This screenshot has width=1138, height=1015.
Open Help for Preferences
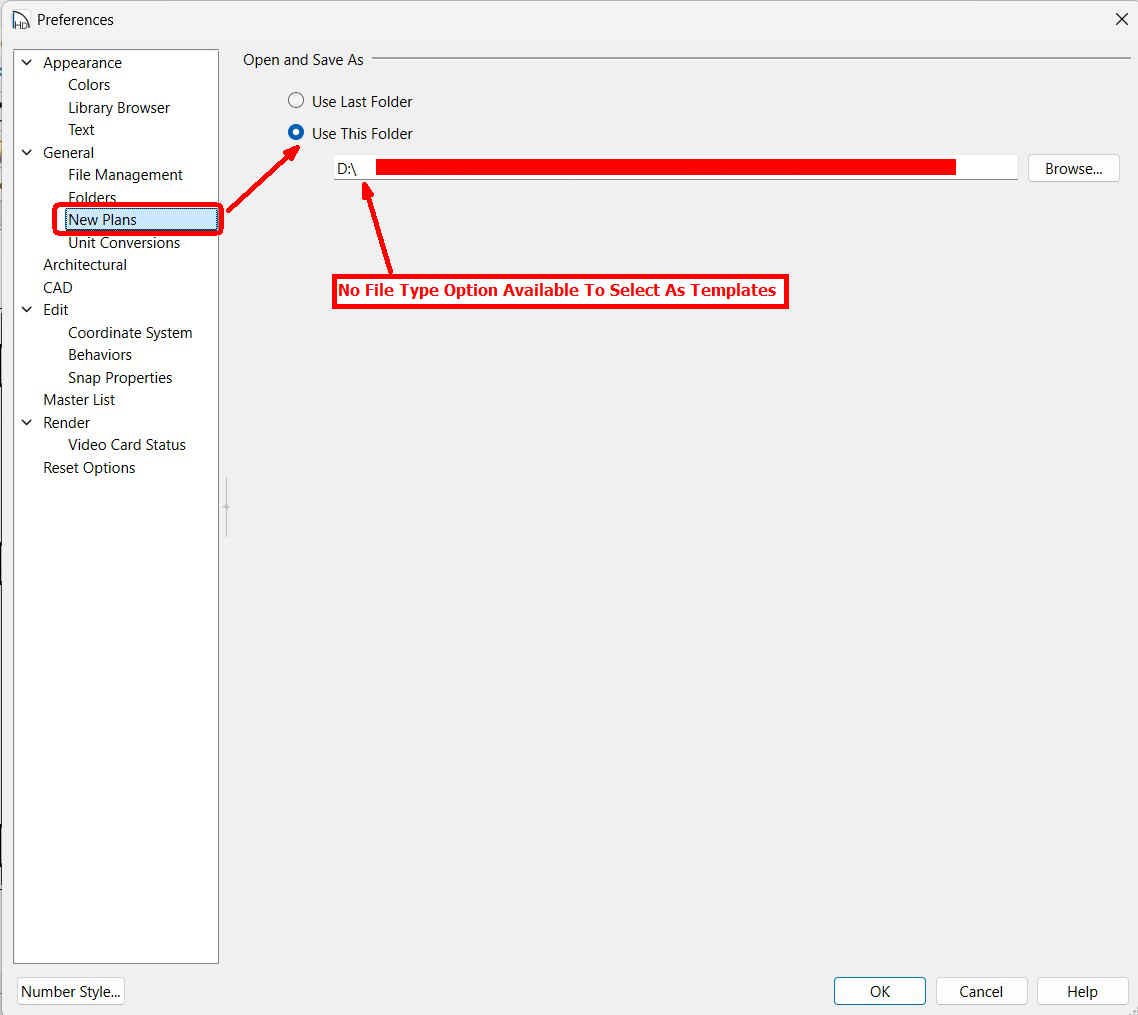click(1081, 991)
